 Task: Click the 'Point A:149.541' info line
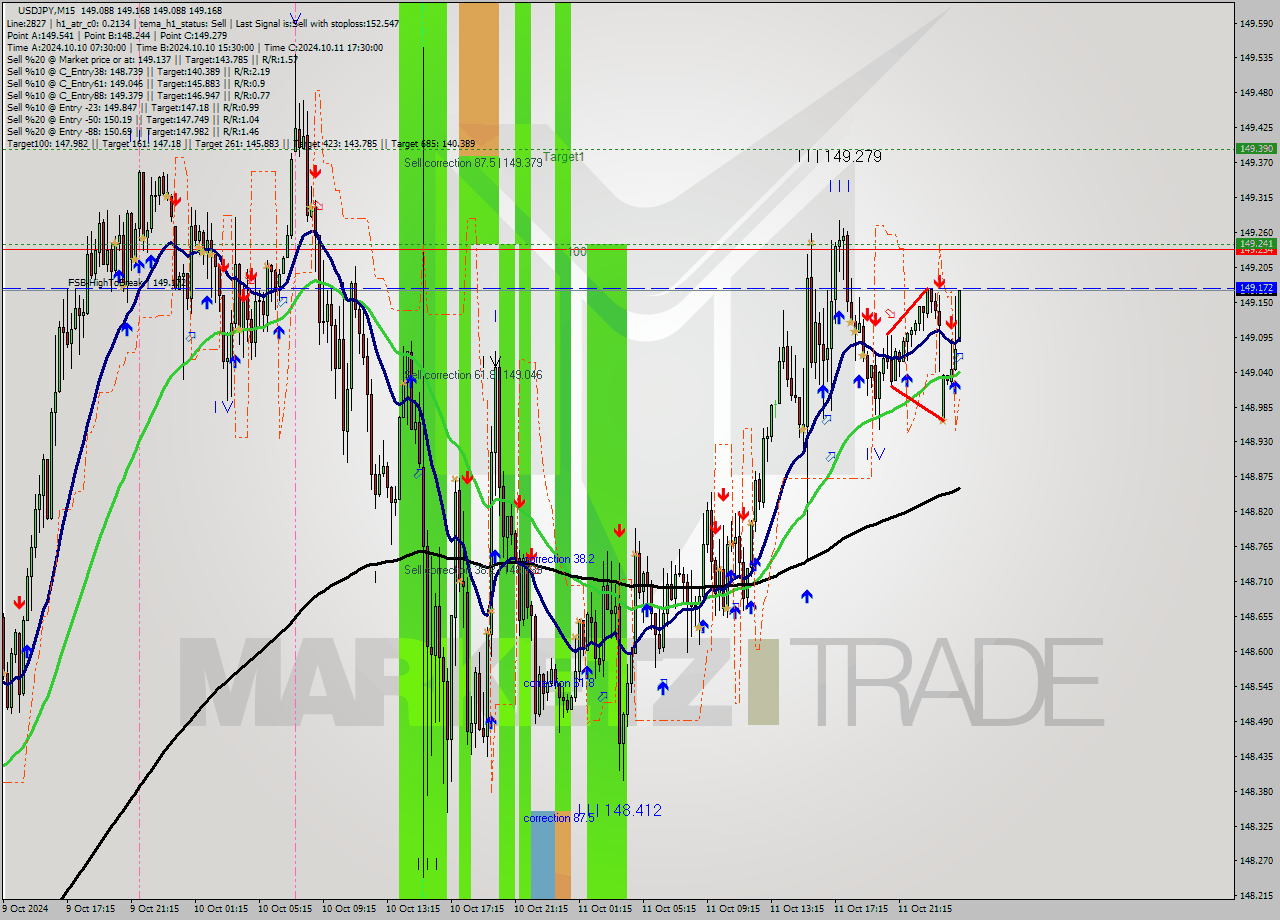pyautogui.click(x=117, y=35)
